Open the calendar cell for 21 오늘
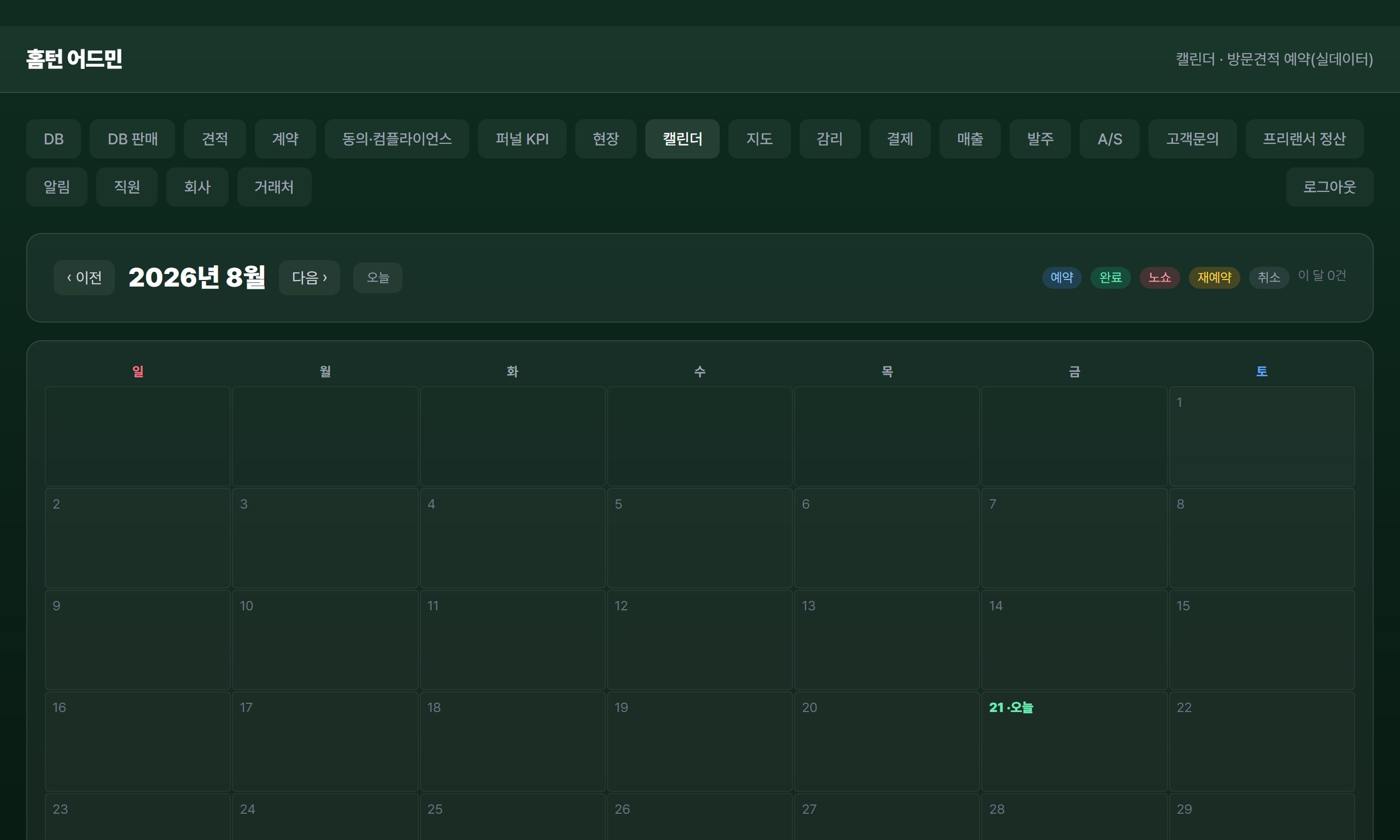This screenshot has height=840, width=1400. click(1074, 741)
